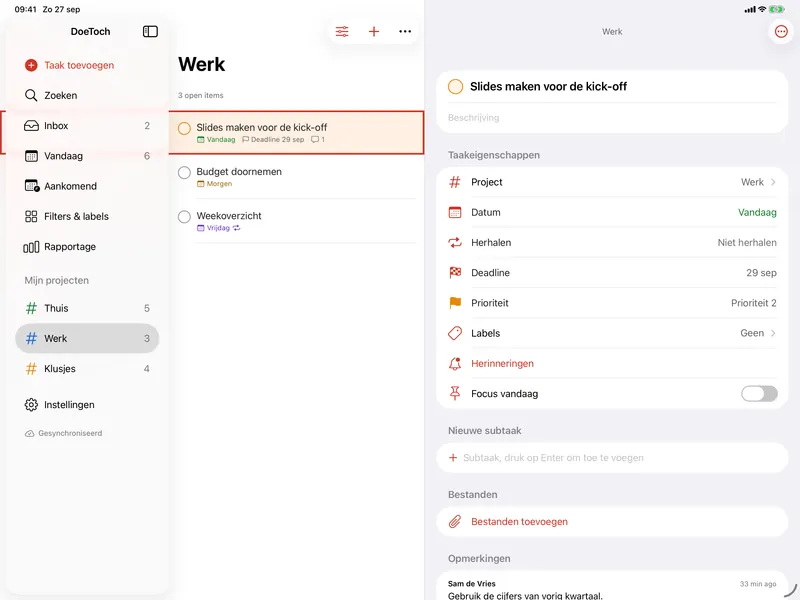Click the Vandaag calendar icon in sidebar
Image resolution: width=800 pixels, height=600 pixels.
coord(31,156)
